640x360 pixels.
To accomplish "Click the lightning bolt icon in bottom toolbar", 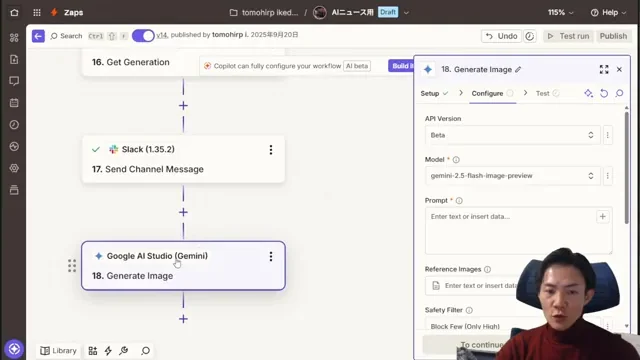I will pyautogui.click(x=108, y=351).
